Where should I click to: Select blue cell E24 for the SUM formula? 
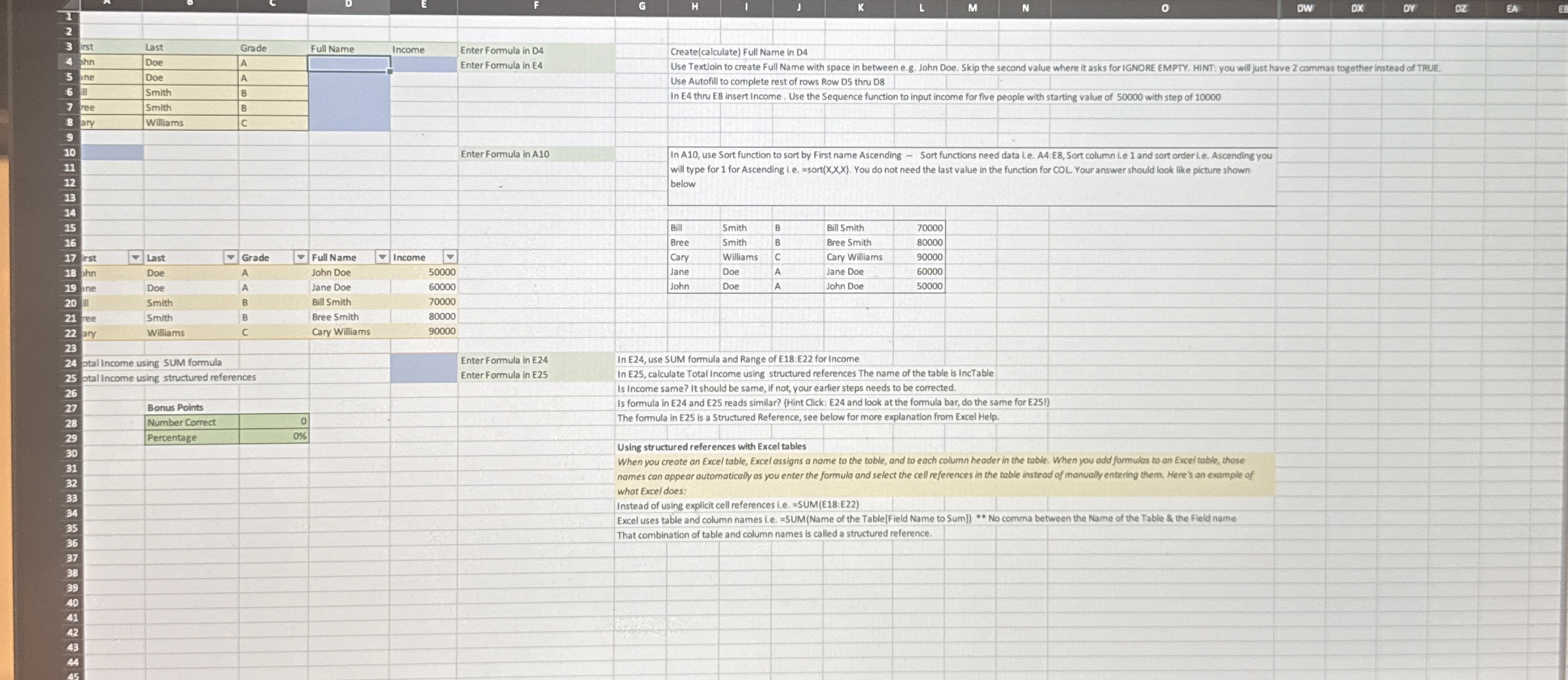(424, 360)
